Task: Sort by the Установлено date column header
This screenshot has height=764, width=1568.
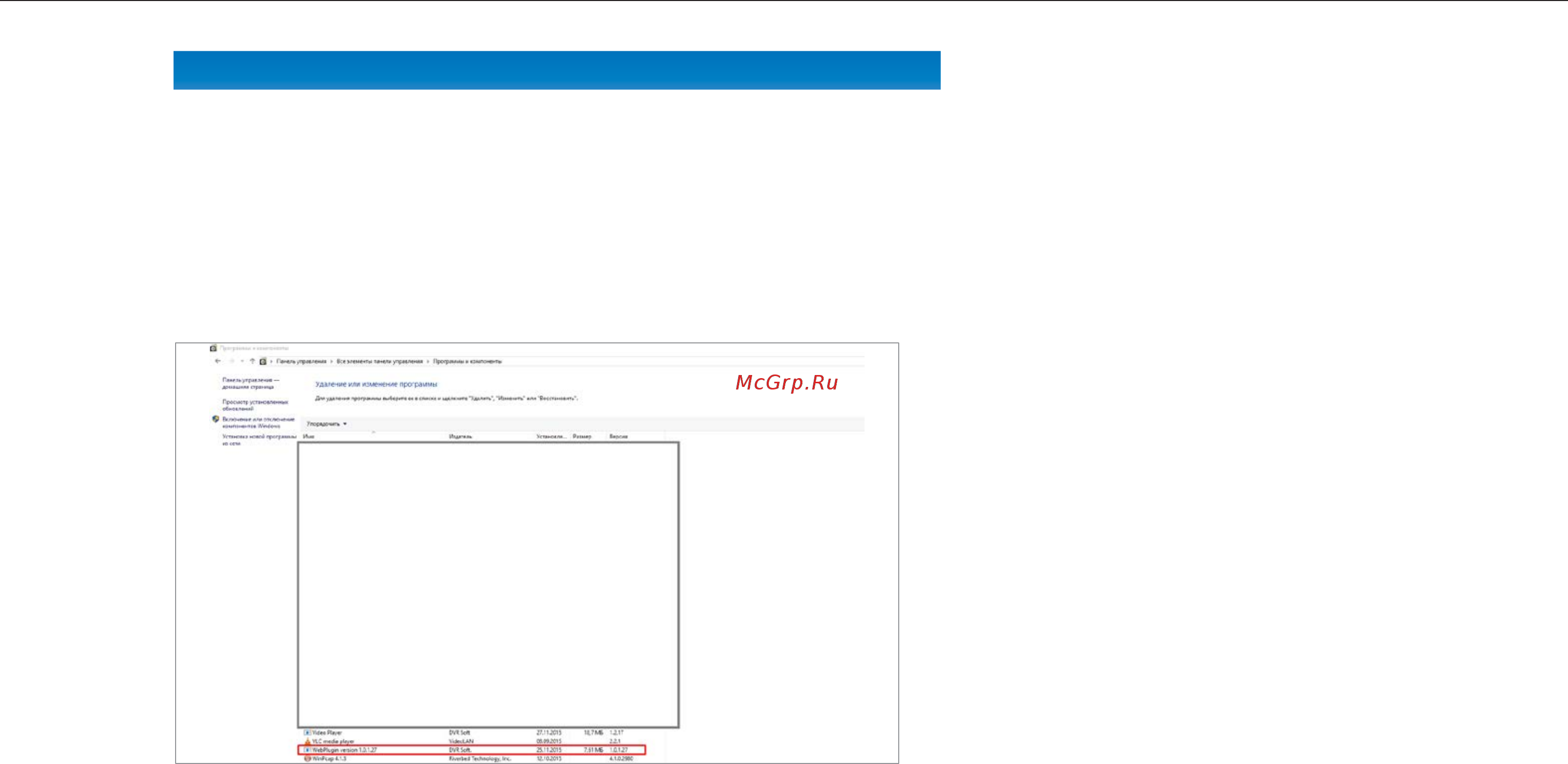Action: pyautogui.click(x=552, y=437)
